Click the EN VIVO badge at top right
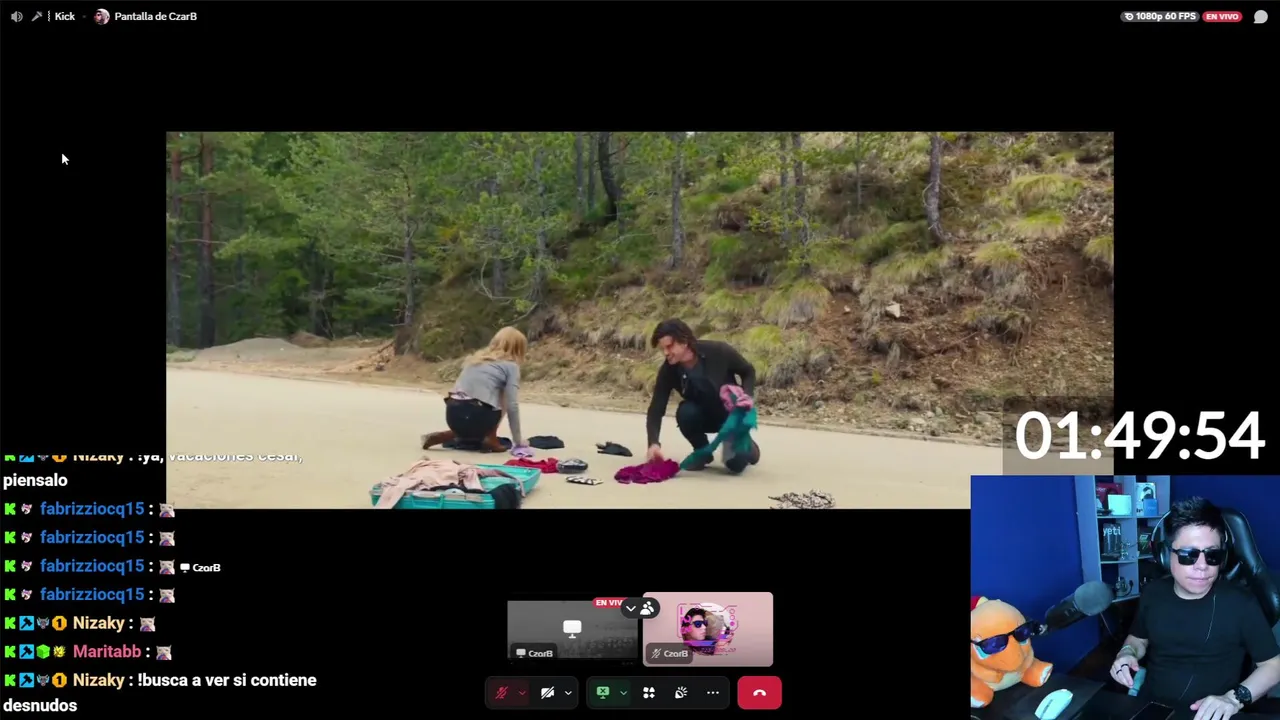The image size is (1280, 720). coord(1222,16)
